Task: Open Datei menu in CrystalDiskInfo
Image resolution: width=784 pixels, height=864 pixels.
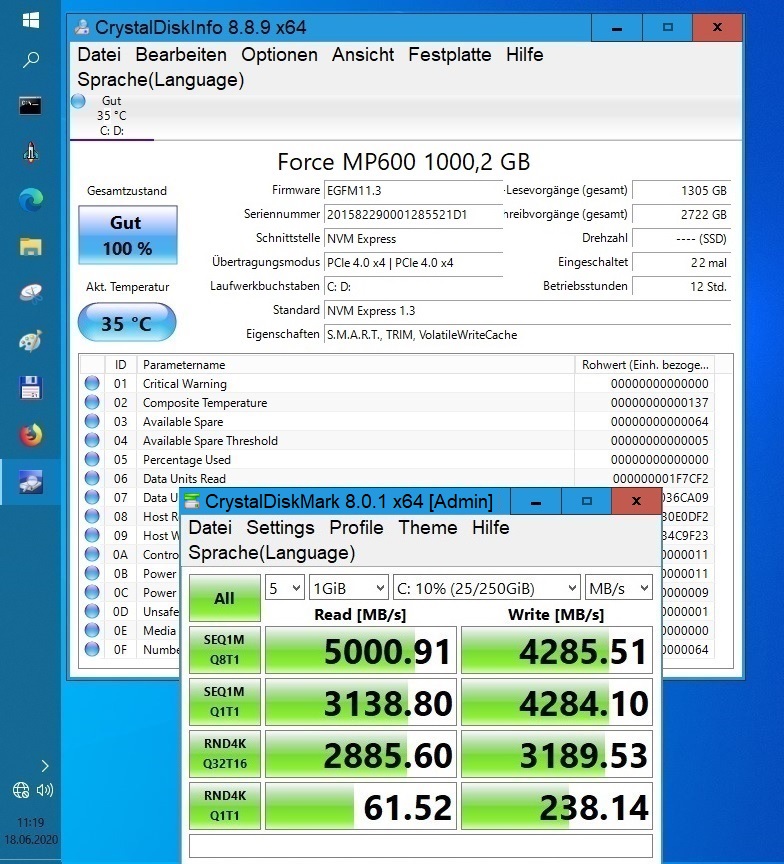Action: (99, 55)
